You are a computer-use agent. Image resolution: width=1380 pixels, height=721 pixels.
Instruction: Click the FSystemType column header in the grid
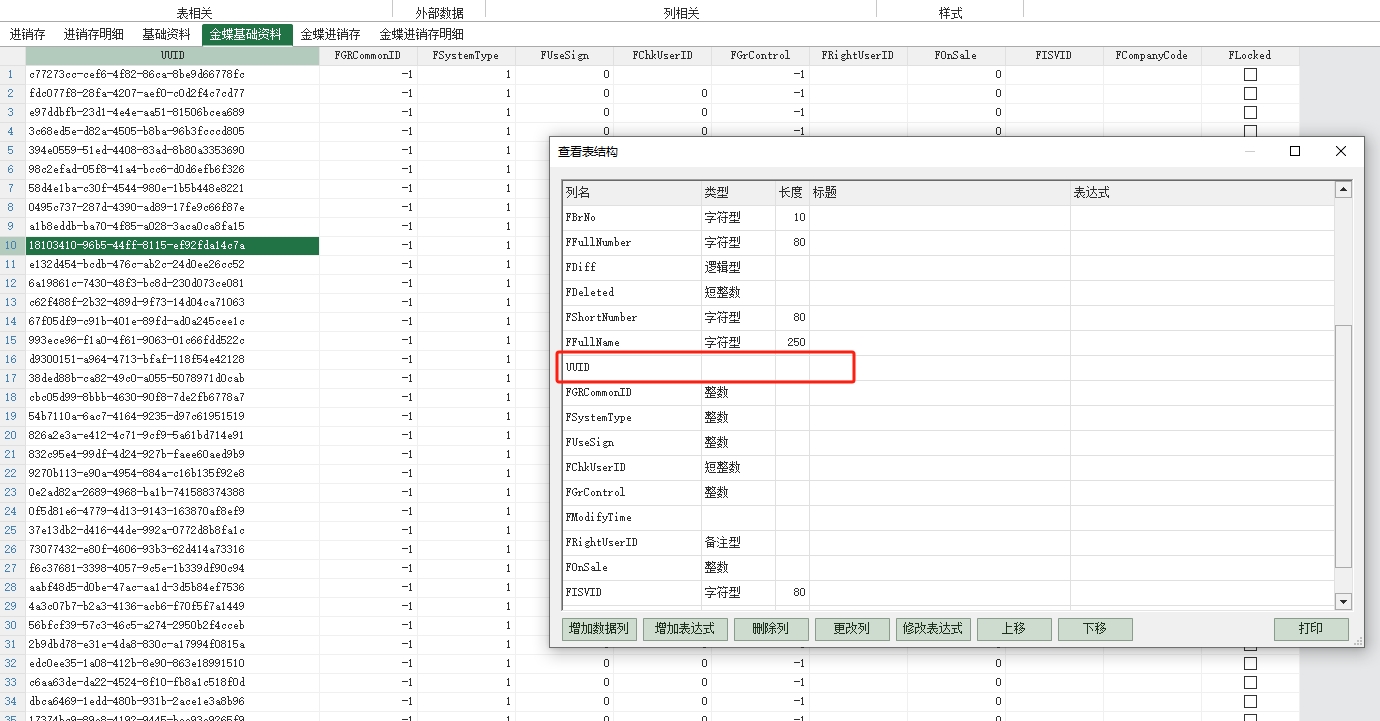[466, 56]
